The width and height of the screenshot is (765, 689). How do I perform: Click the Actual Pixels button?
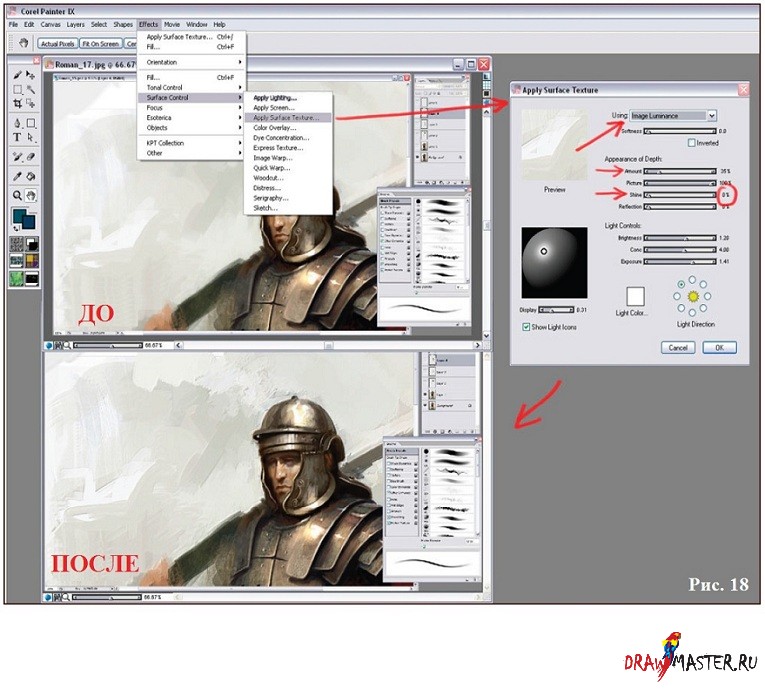point(58,43)
